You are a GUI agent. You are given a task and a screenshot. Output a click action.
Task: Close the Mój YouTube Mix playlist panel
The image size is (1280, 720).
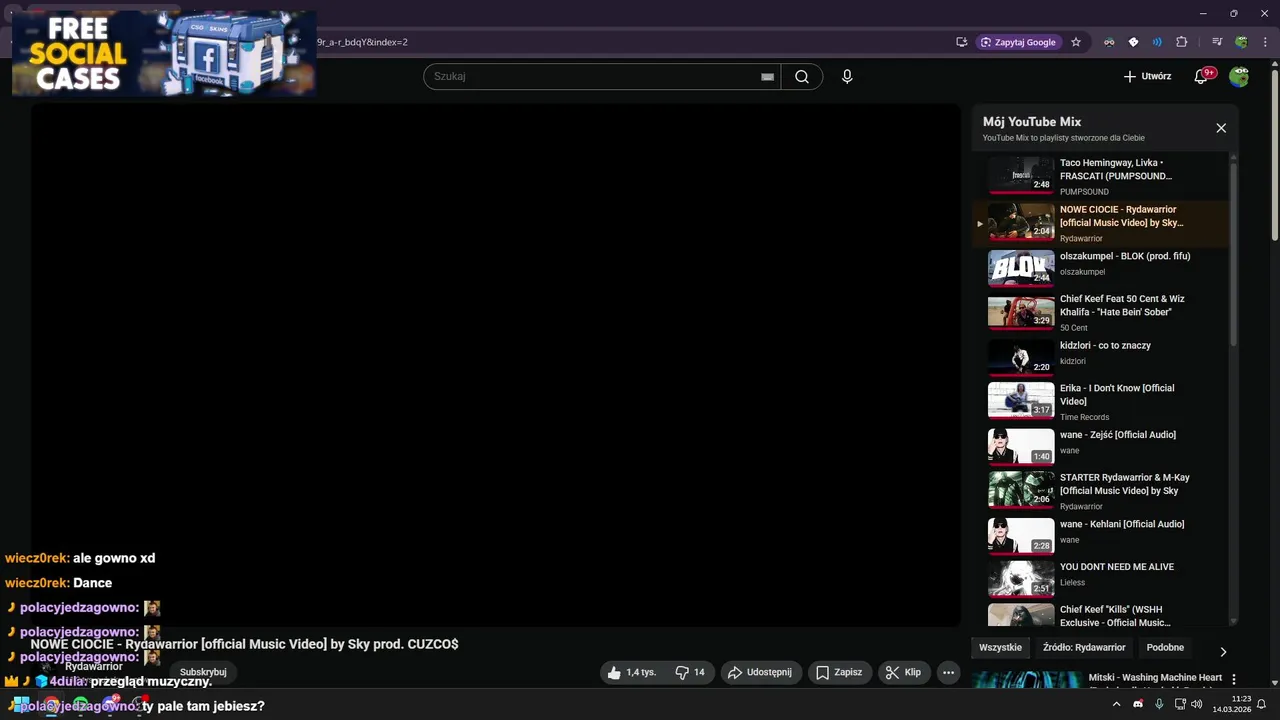click(x=1221, y=128)
